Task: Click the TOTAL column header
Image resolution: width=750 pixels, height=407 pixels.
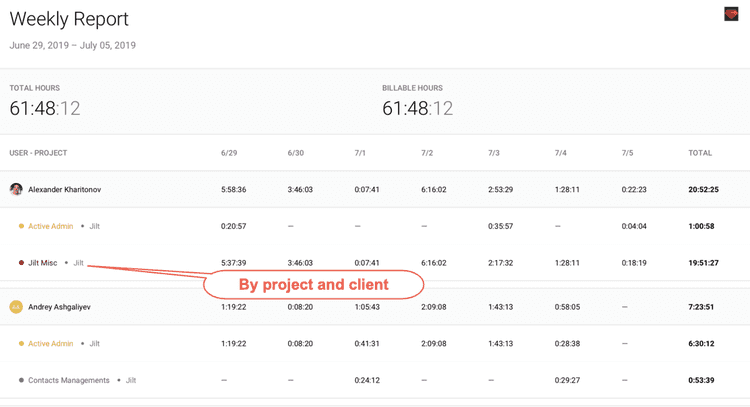Action: click(700, 153)
